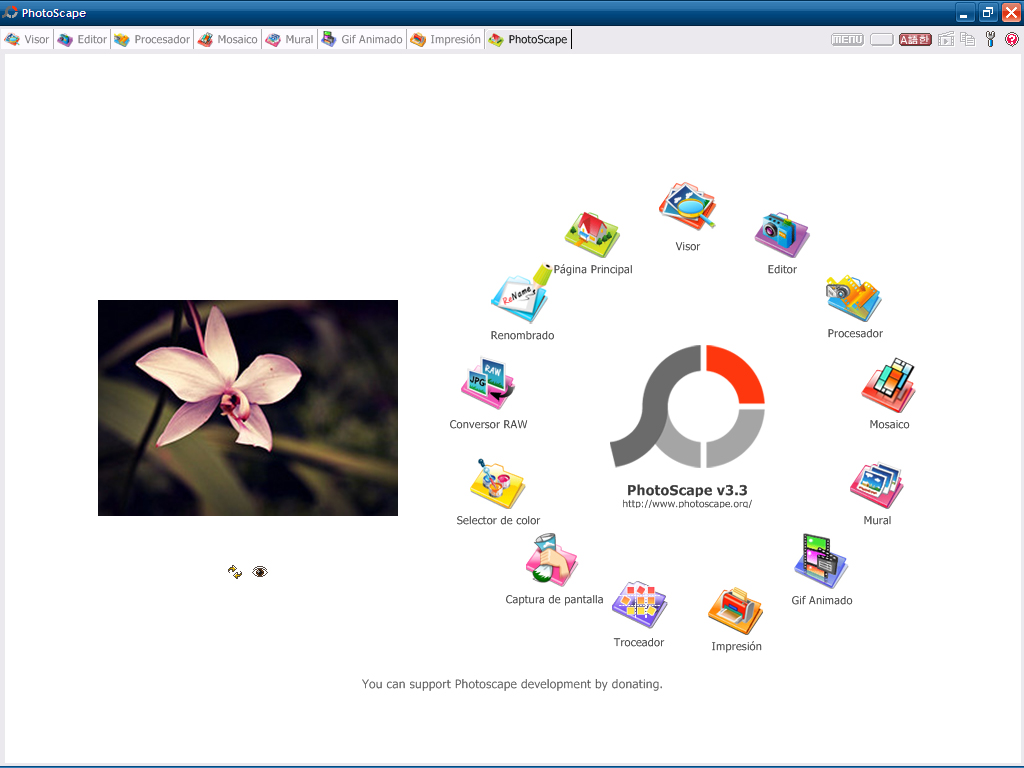Open the Visor icon in the circular launcher
1024x768 pixels.
coord(687,206)
